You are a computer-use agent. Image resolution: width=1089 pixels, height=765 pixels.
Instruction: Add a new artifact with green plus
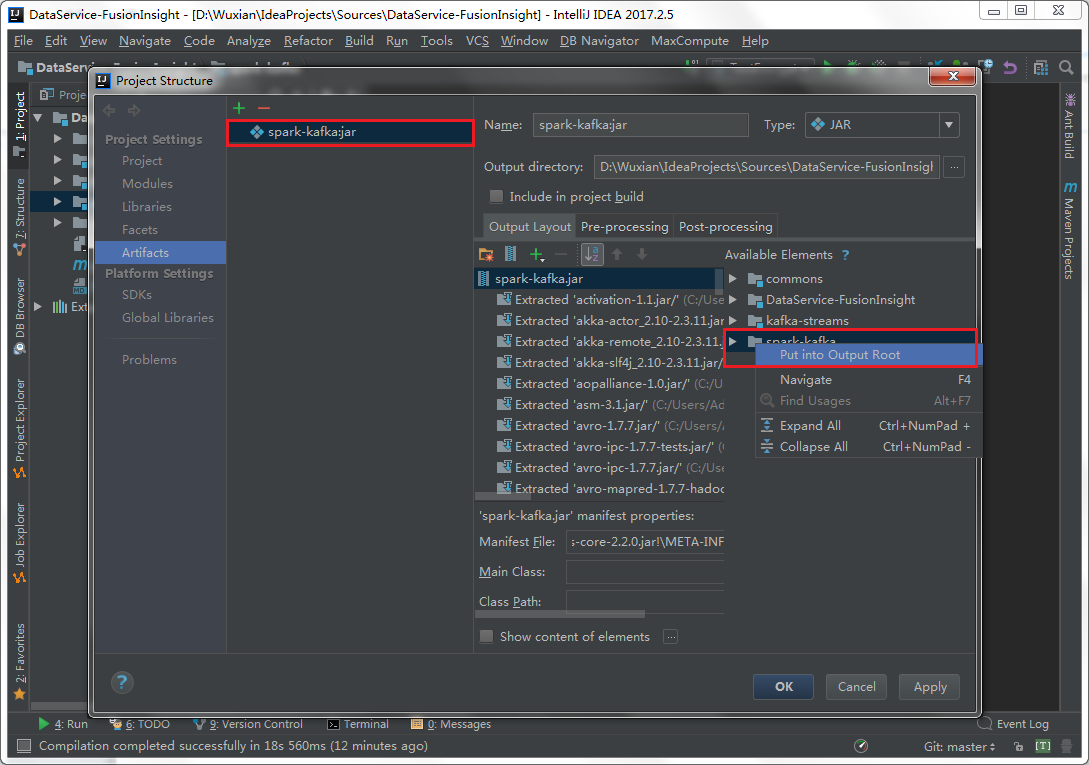(x=239, y=108)
